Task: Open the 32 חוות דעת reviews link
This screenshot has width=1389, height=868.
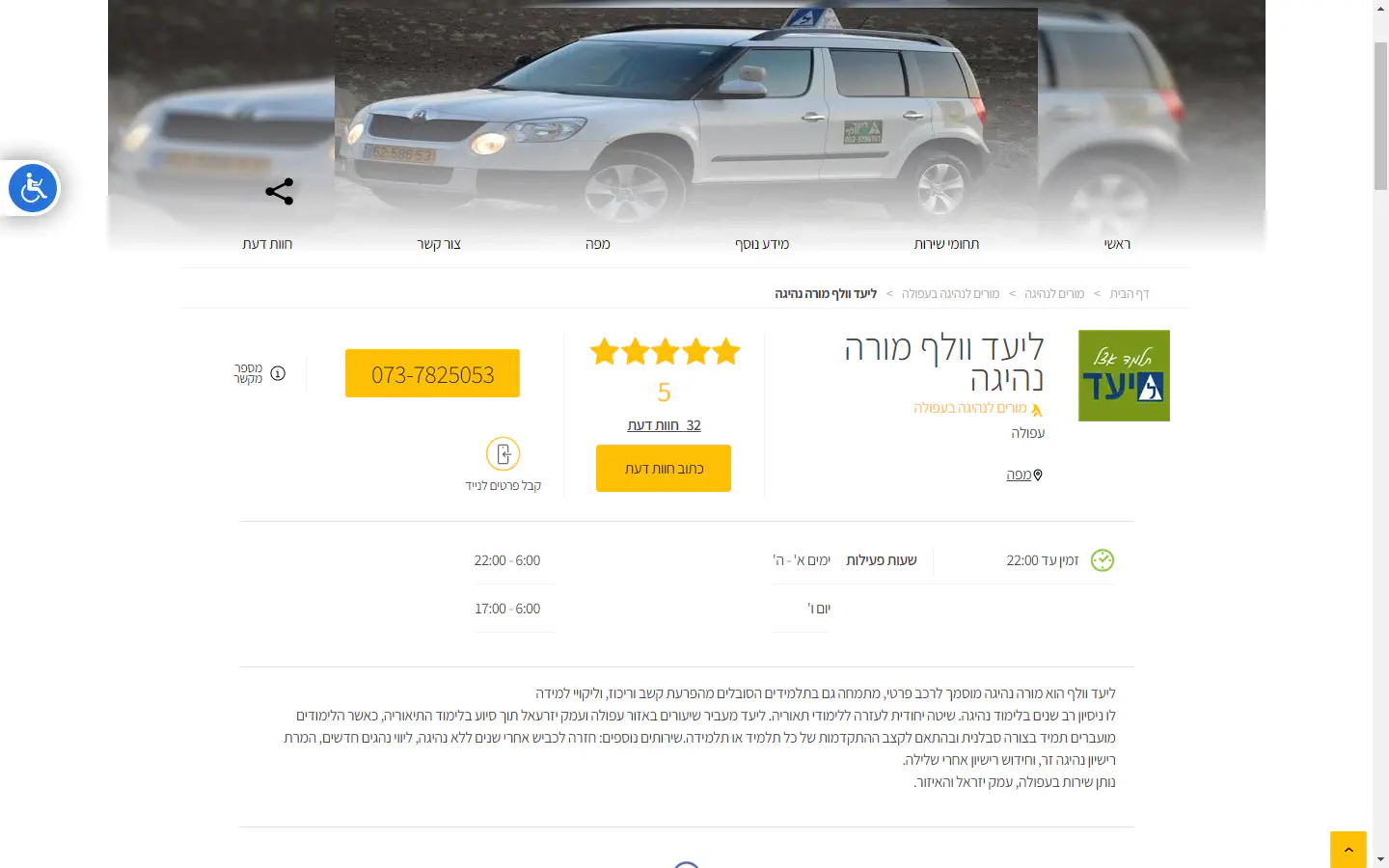Action: pos(664,425)
